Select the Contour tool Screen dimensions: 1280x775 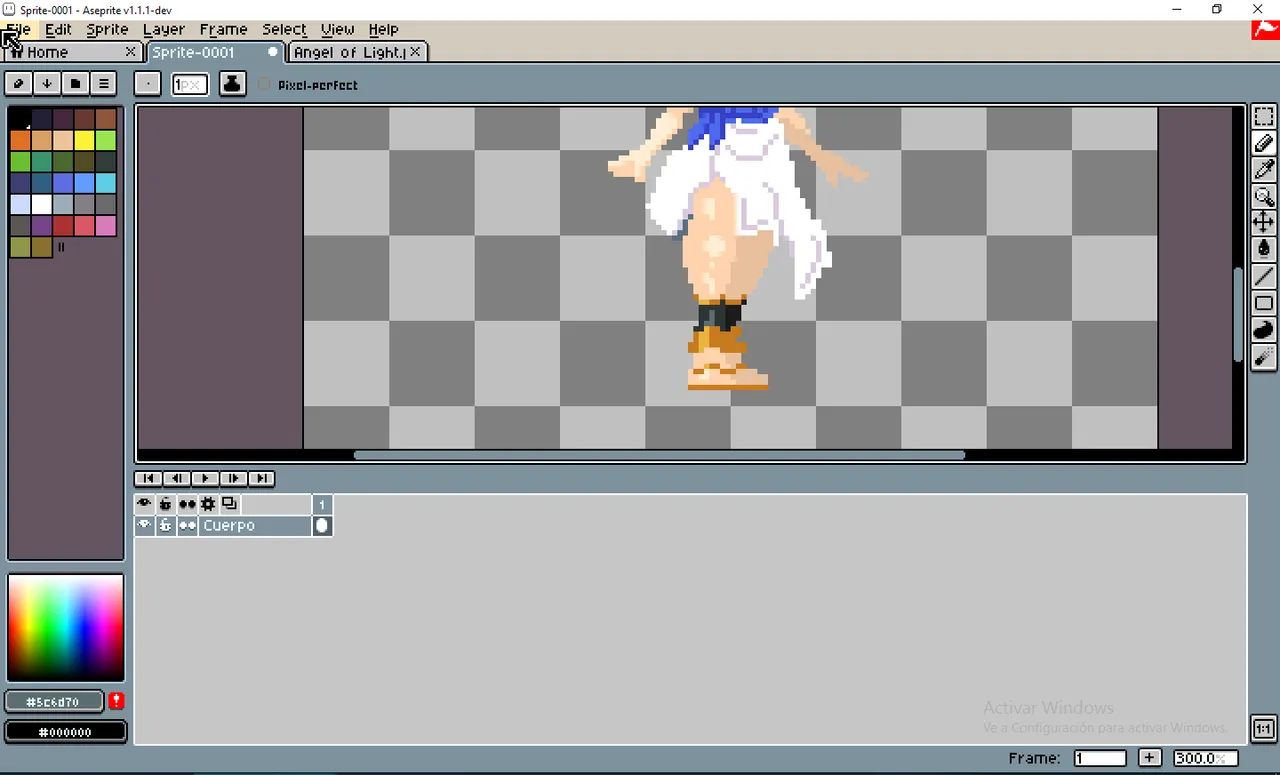(x=1263, y=330)
